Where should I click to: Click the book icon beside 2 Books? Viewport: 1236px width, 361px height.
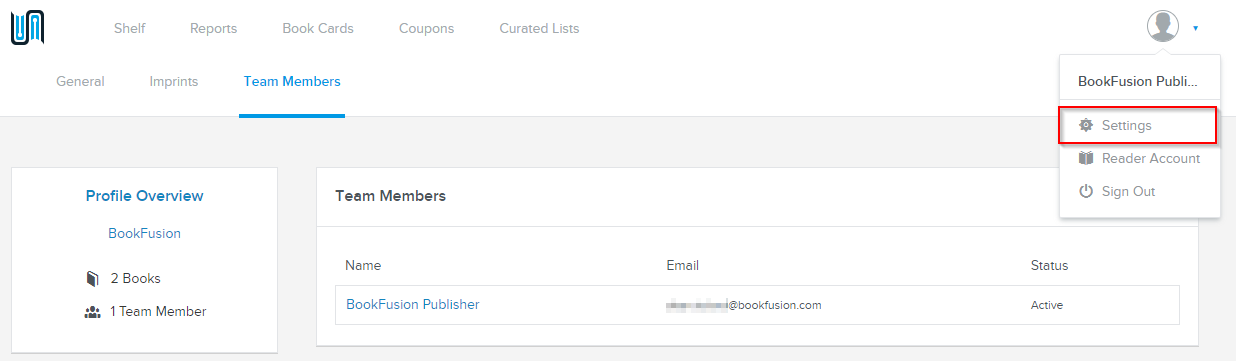click(x=93, y=279)
